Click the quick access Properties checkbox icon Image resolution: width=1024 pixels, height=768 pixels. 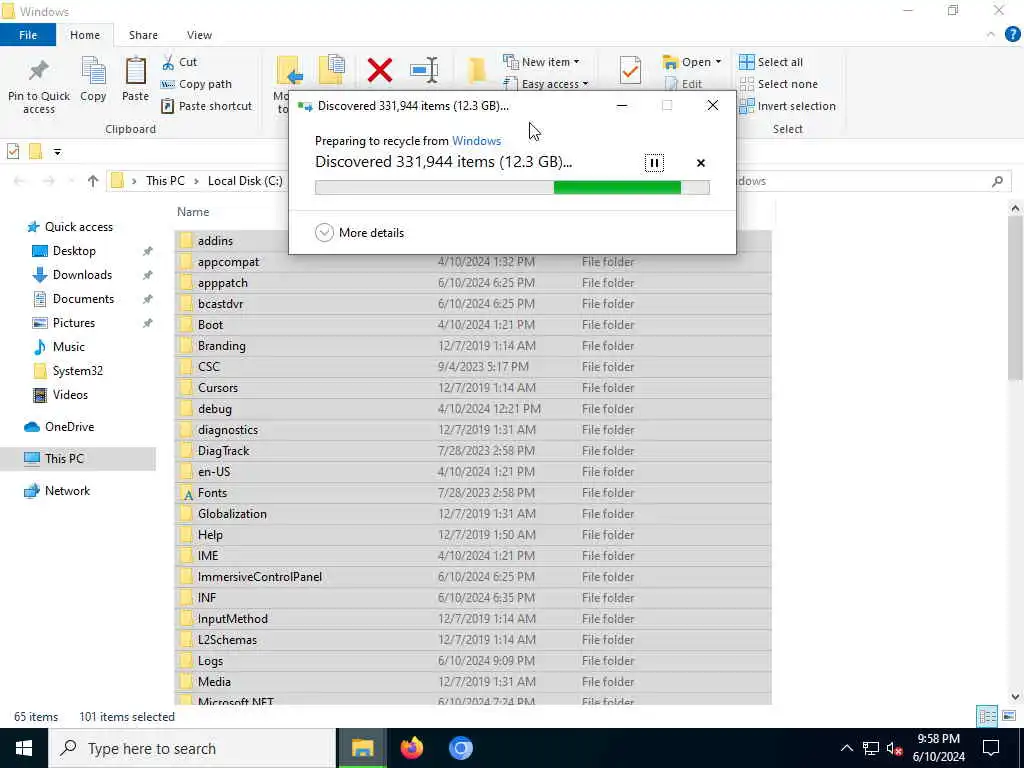point(13,152)
